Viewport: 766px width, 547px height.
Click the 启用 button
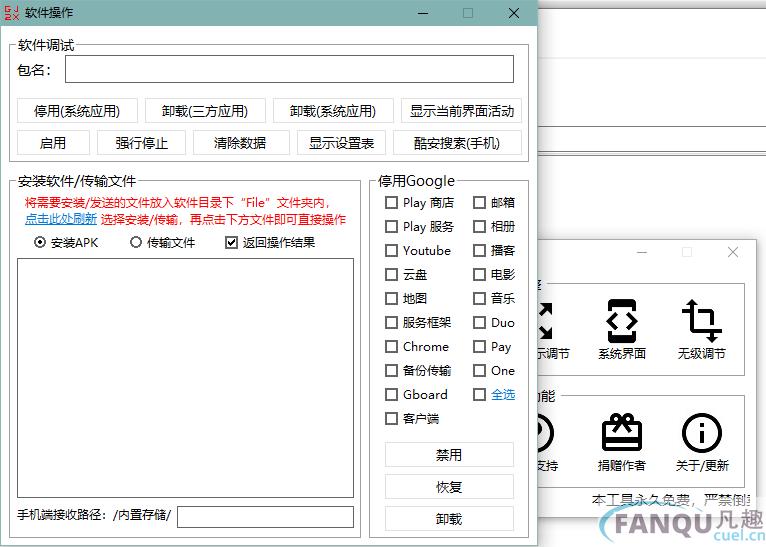tap(53, 143)
